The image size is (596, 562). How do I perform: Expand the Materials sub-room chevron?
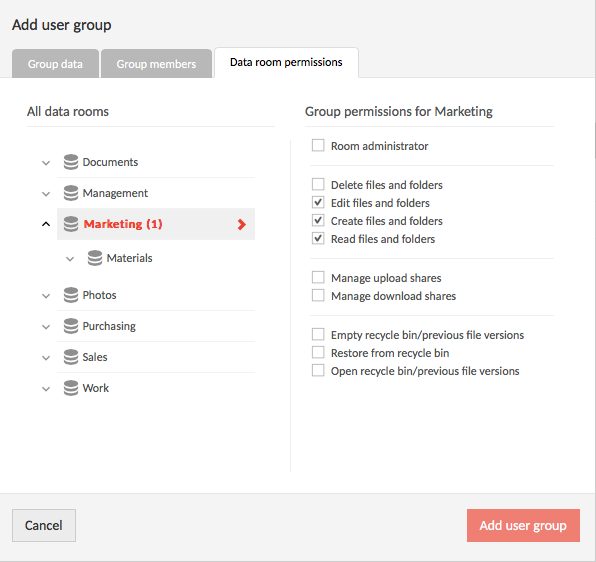(70, 259)
